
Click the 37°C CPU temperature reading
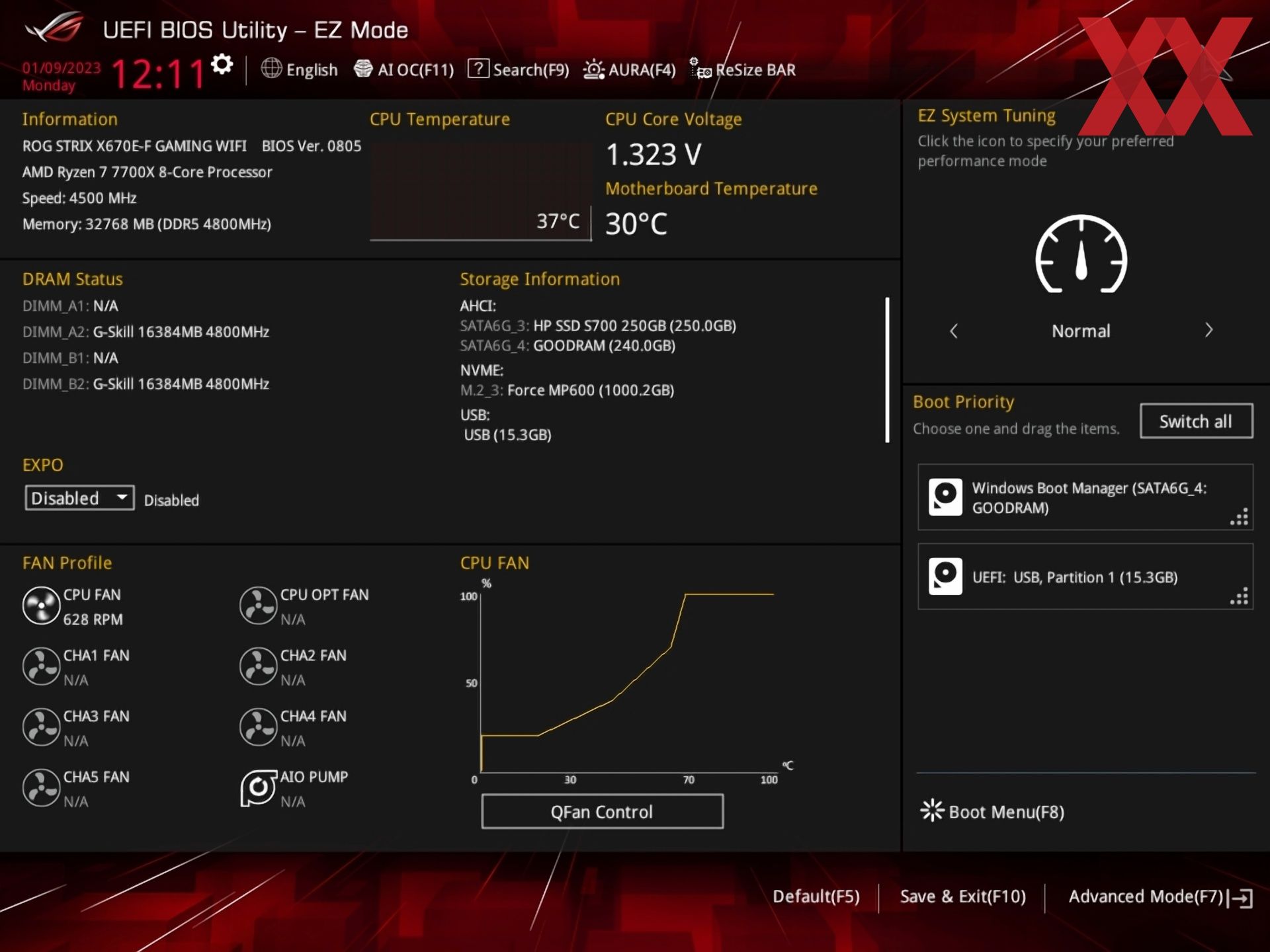click(558, 221)
